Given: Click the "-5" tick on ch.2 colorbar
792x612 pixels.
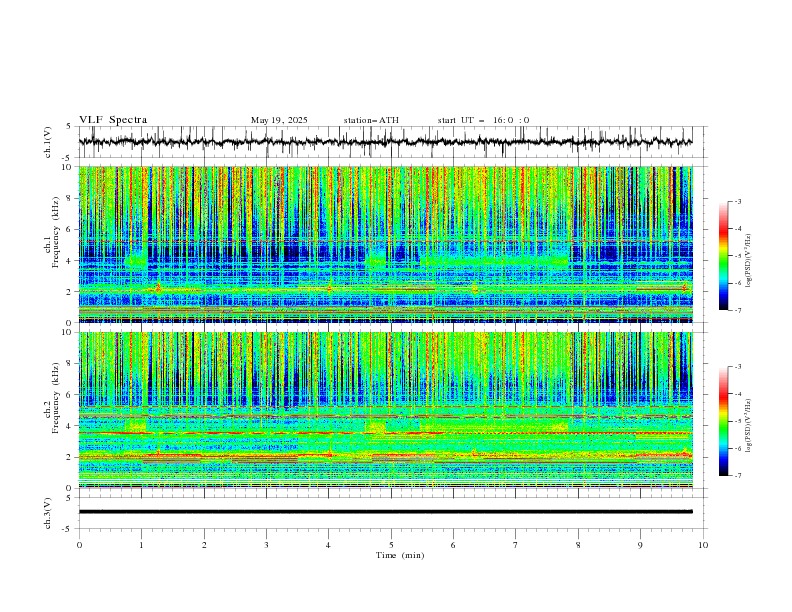Looking at the screenshot, I should (737, 421).
